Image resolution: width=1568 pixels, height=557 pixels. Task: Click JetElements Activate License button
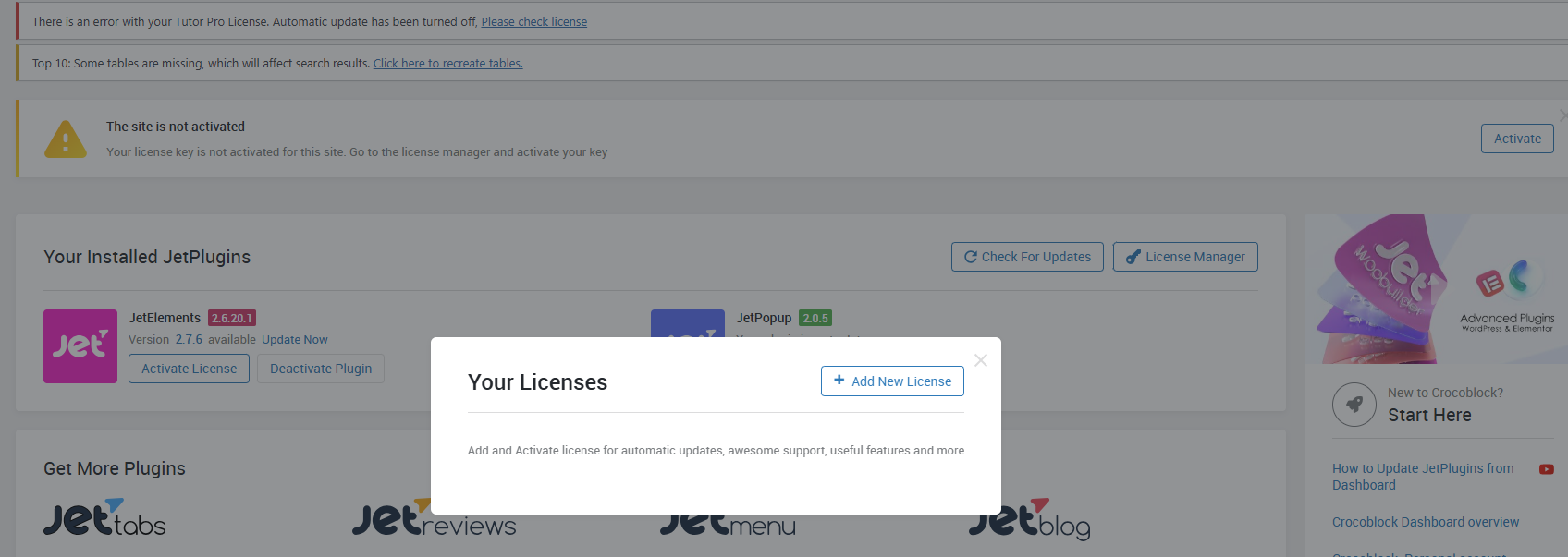189,369
